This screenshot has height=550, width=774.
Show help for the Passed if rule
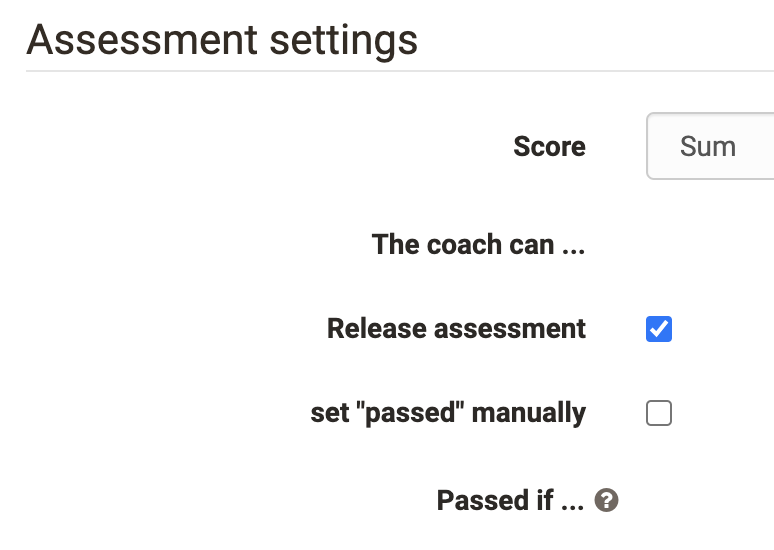click(606, 500)
